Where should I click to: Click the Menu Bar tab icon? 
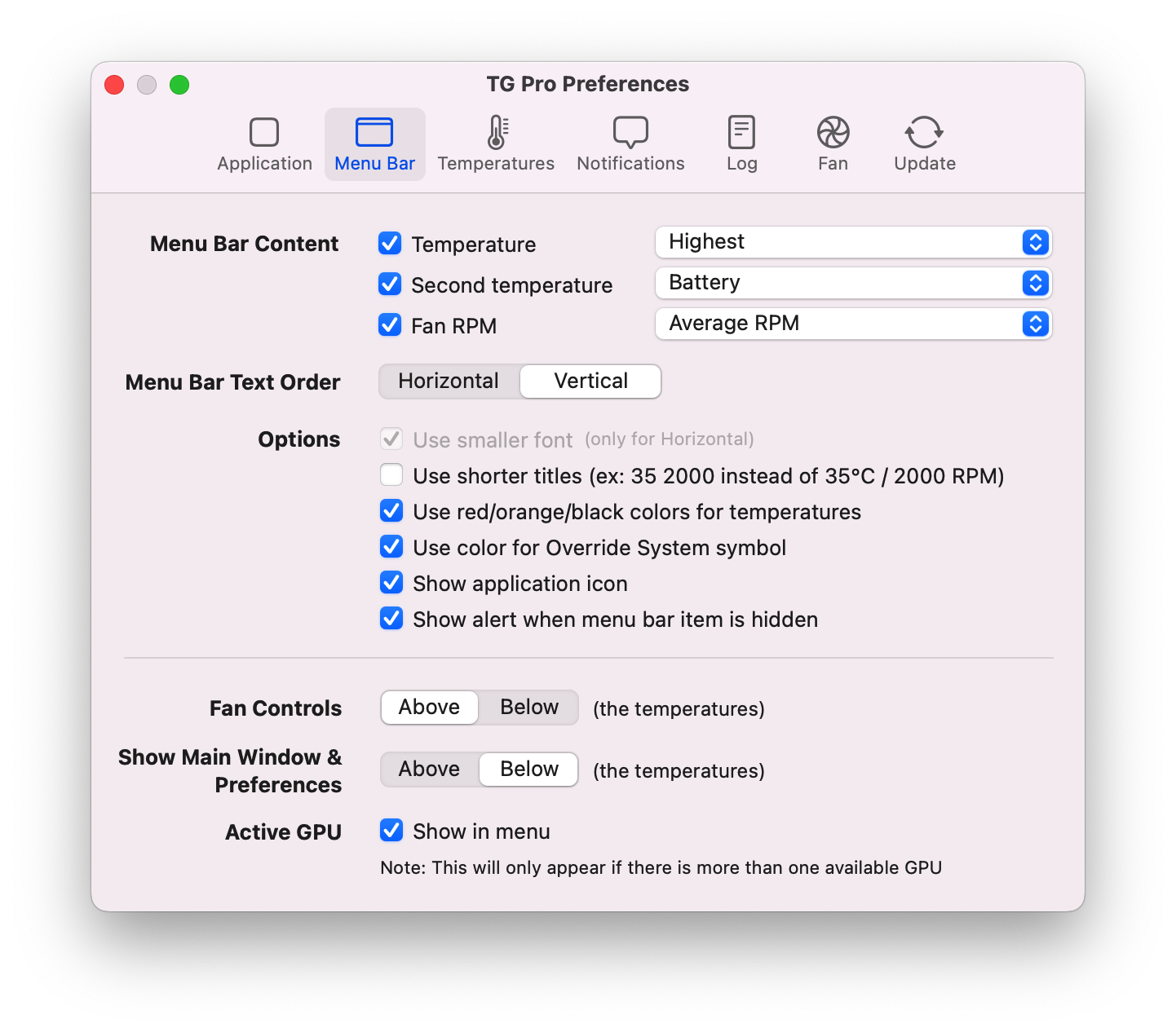click(374, 132)
